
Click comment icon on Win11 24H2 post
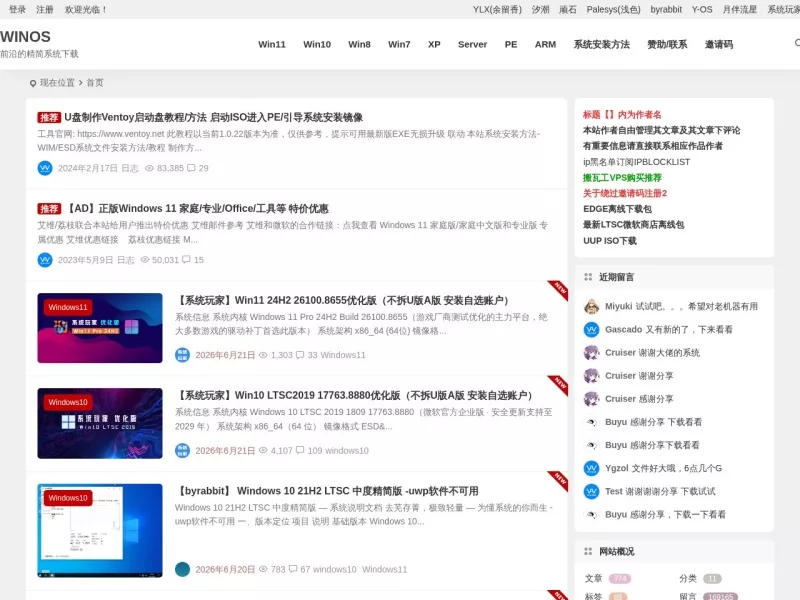(300, 355)
